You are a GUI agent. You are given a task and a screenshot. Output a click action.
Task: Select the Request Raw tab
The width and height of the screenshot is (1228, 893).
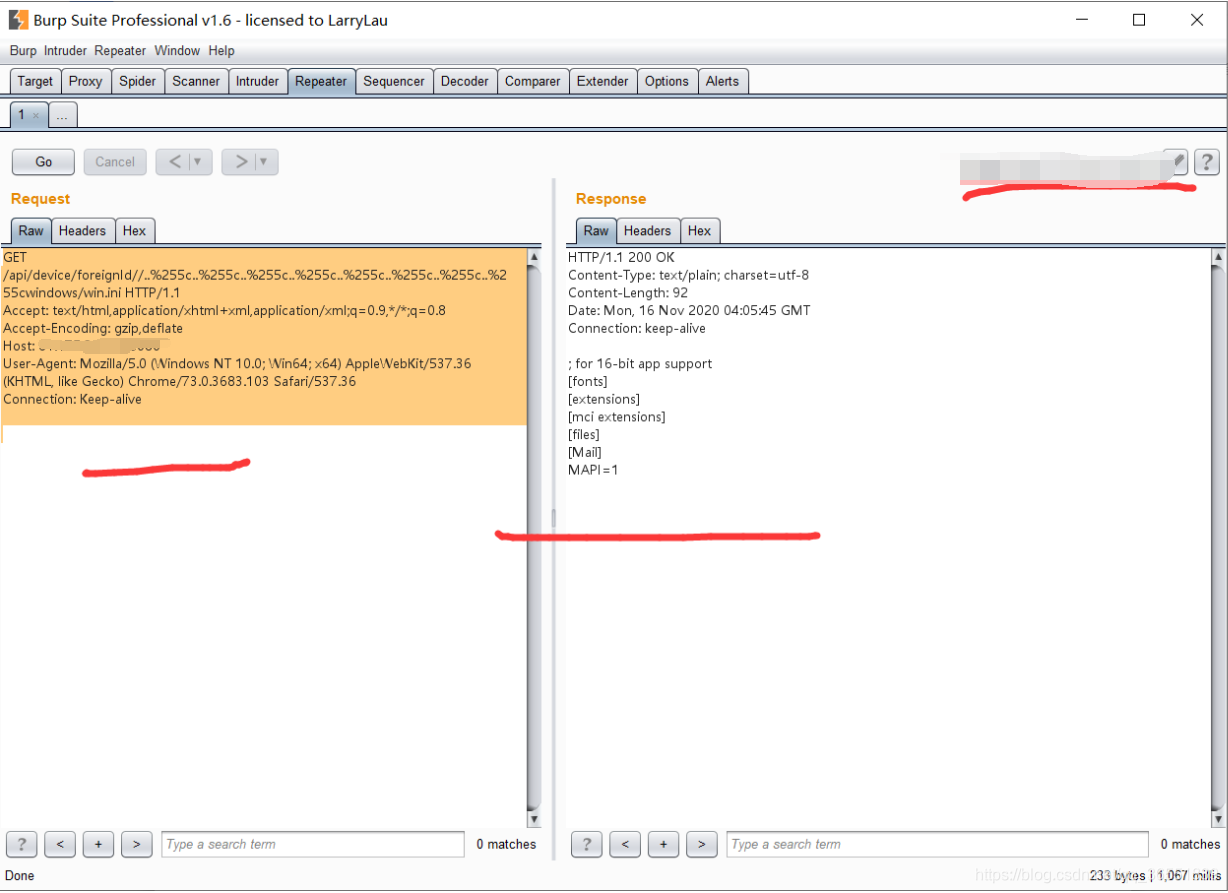pos(31,231)
